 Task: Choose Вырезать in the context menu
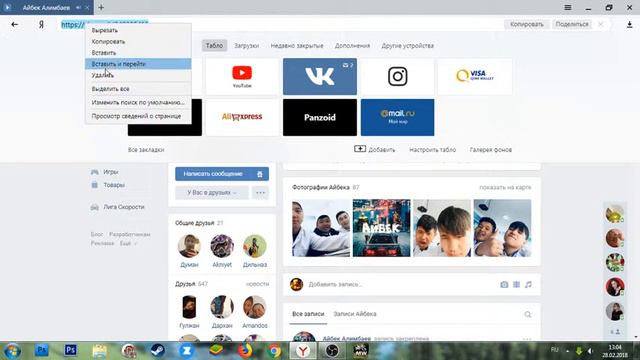pyautogui.click(x=138, y=30)
